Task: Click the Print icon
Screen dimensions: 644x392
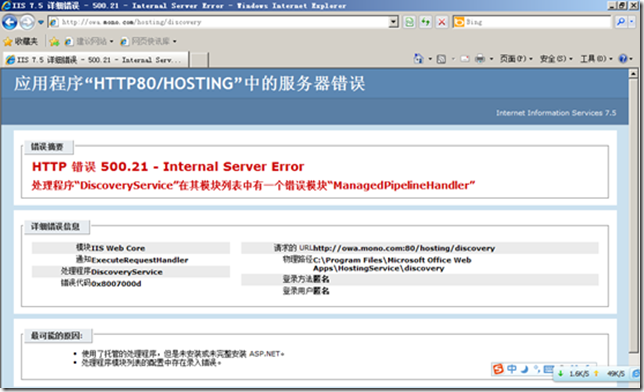Action: point(480,59)
